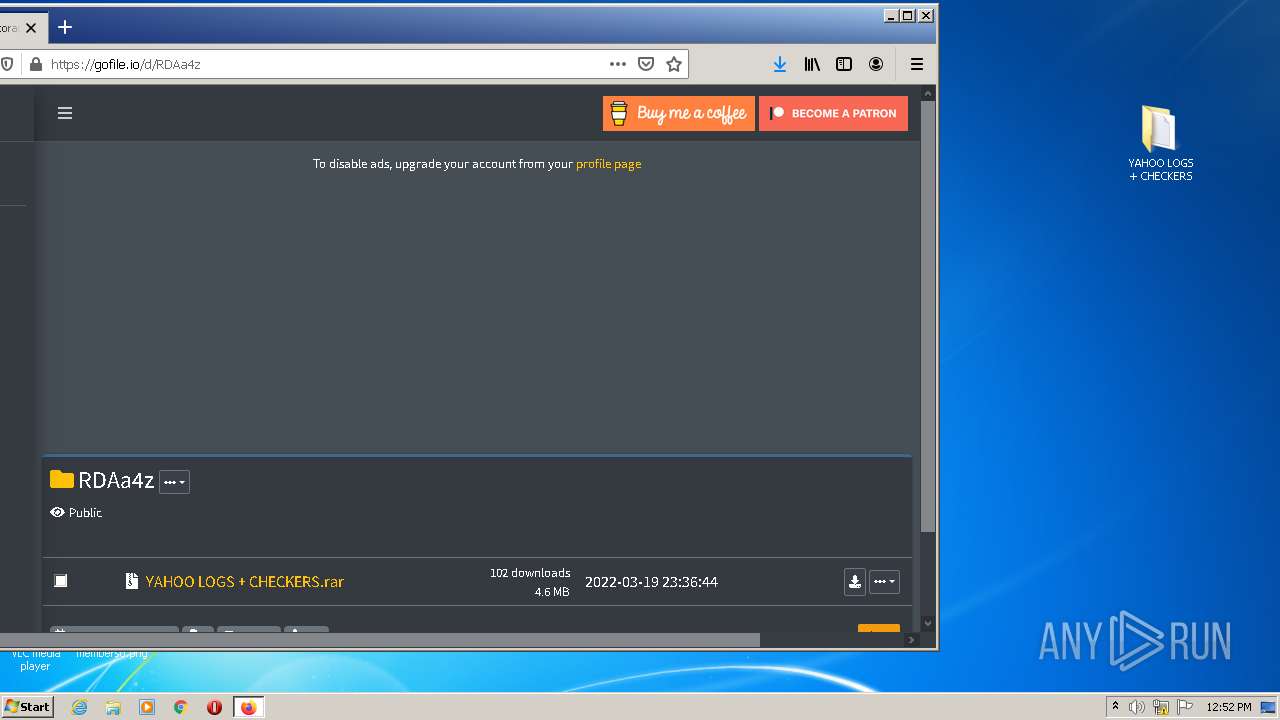
Task: Launch Chrome from the taskbar
Action: coord(181,707)
